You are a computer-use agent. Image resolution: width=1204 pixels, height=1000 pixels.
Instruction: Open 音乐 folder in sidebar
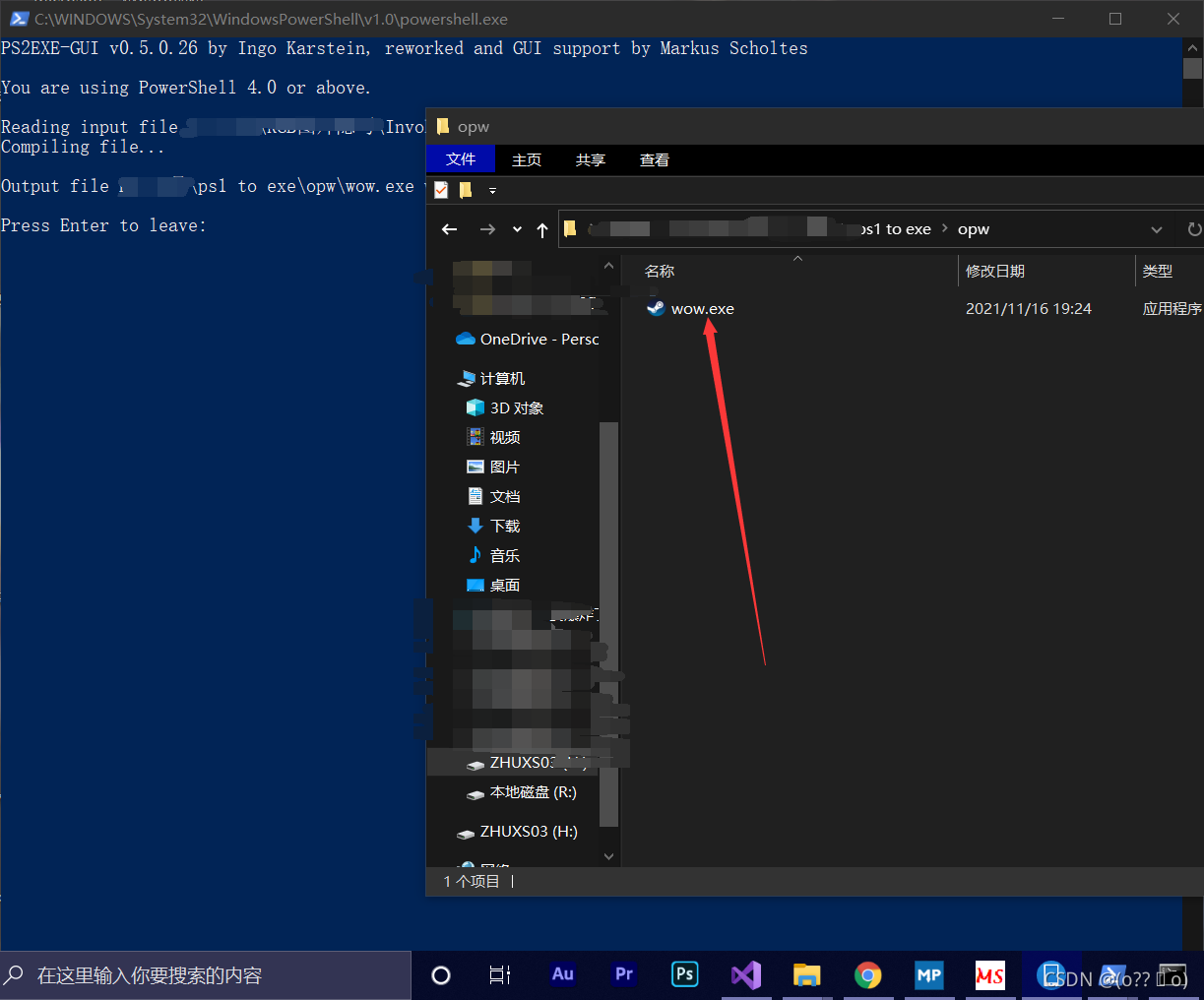point(493,555)
